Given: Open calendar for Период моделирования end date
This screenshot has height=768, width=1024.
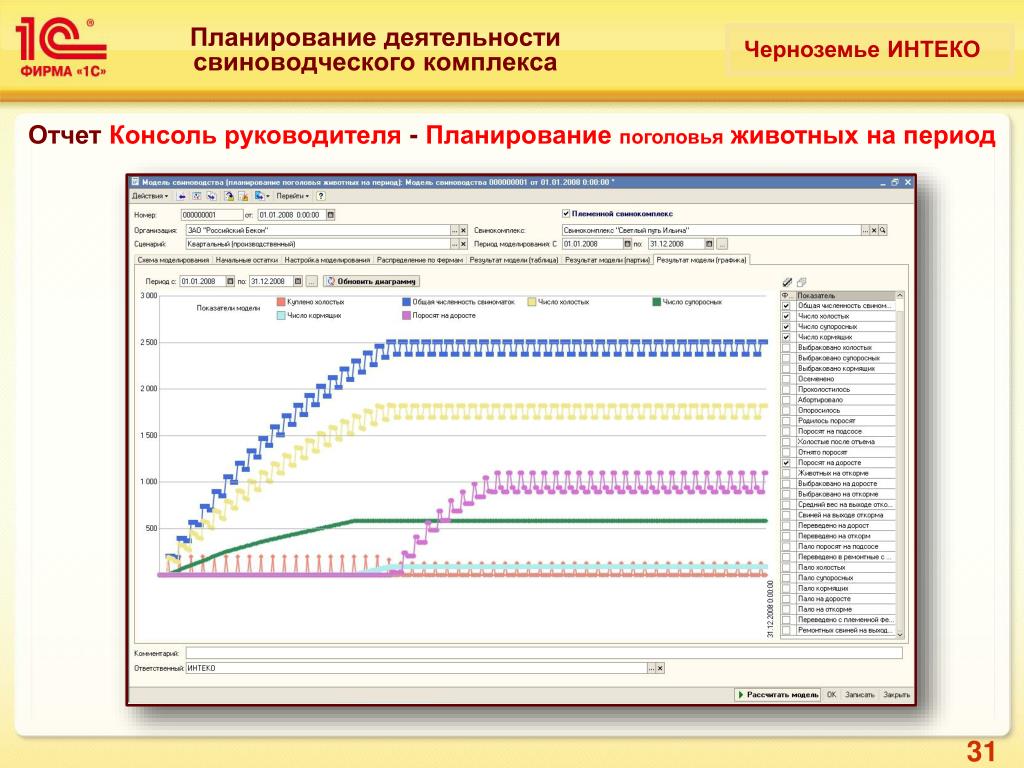Looking at the screenshot, I should [x=709, y=244].
